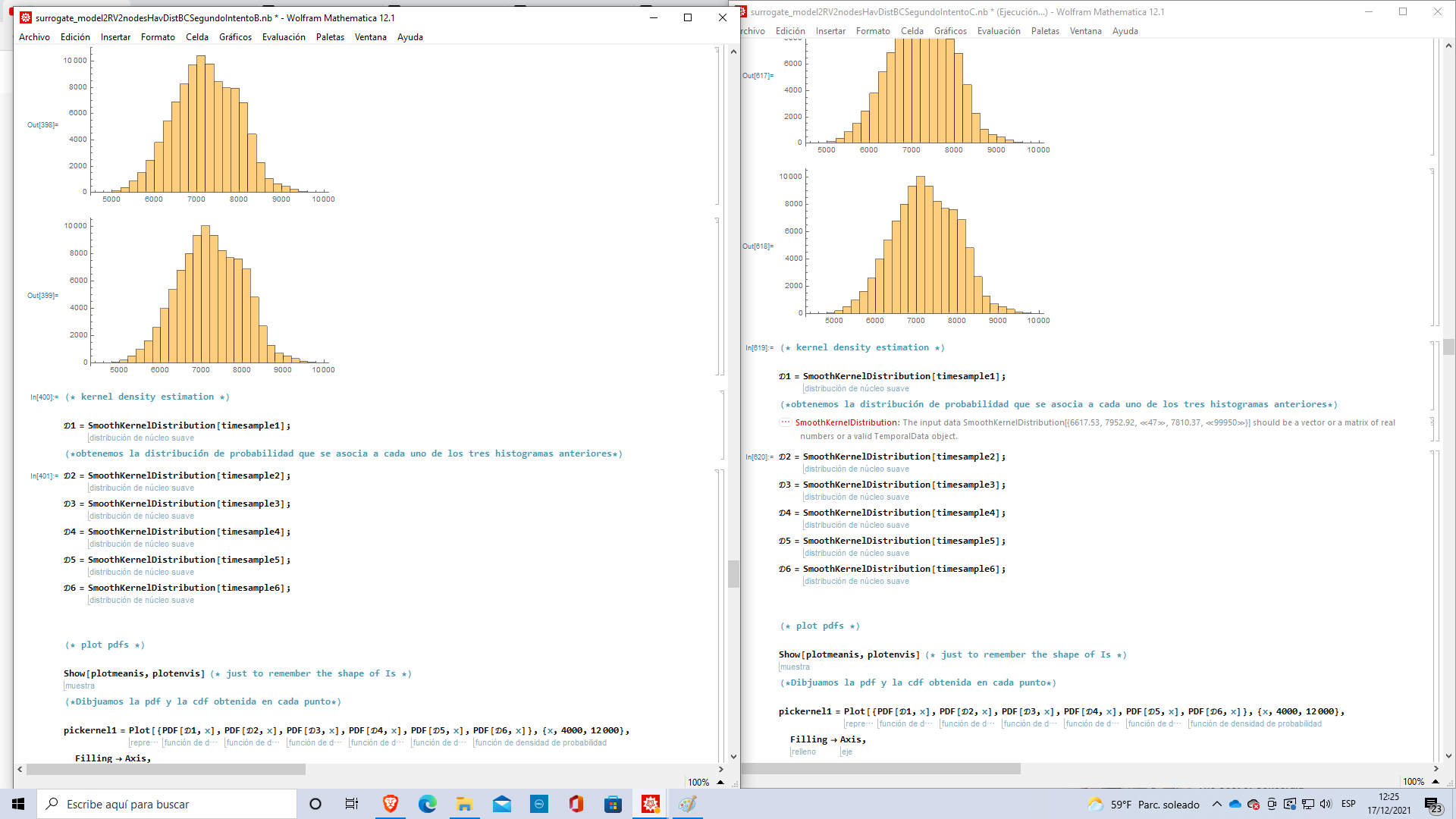
Task: Open the 100% magnification dropdown in right window
Action: point(1420,781)
